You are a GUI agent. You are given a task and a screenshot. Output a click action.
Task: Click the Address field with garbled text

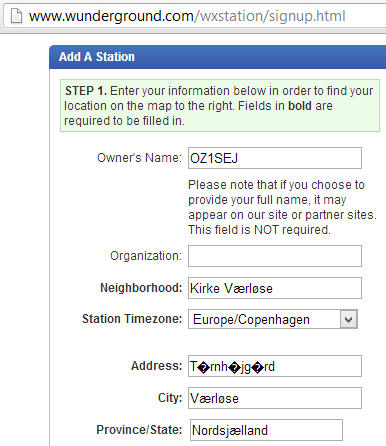(275, 366)
